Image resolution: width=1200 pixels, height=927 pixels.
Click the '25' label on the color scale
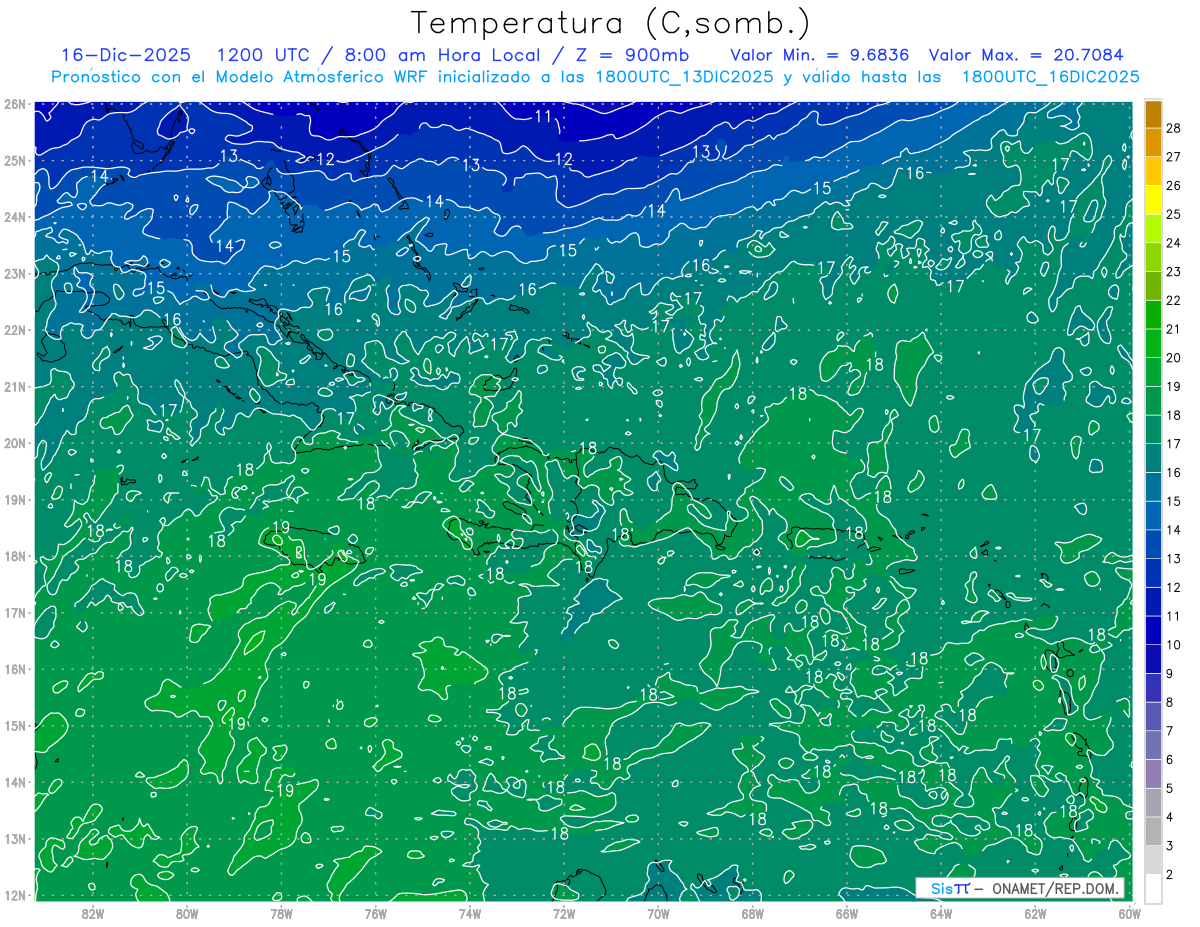pos(1173,214)
